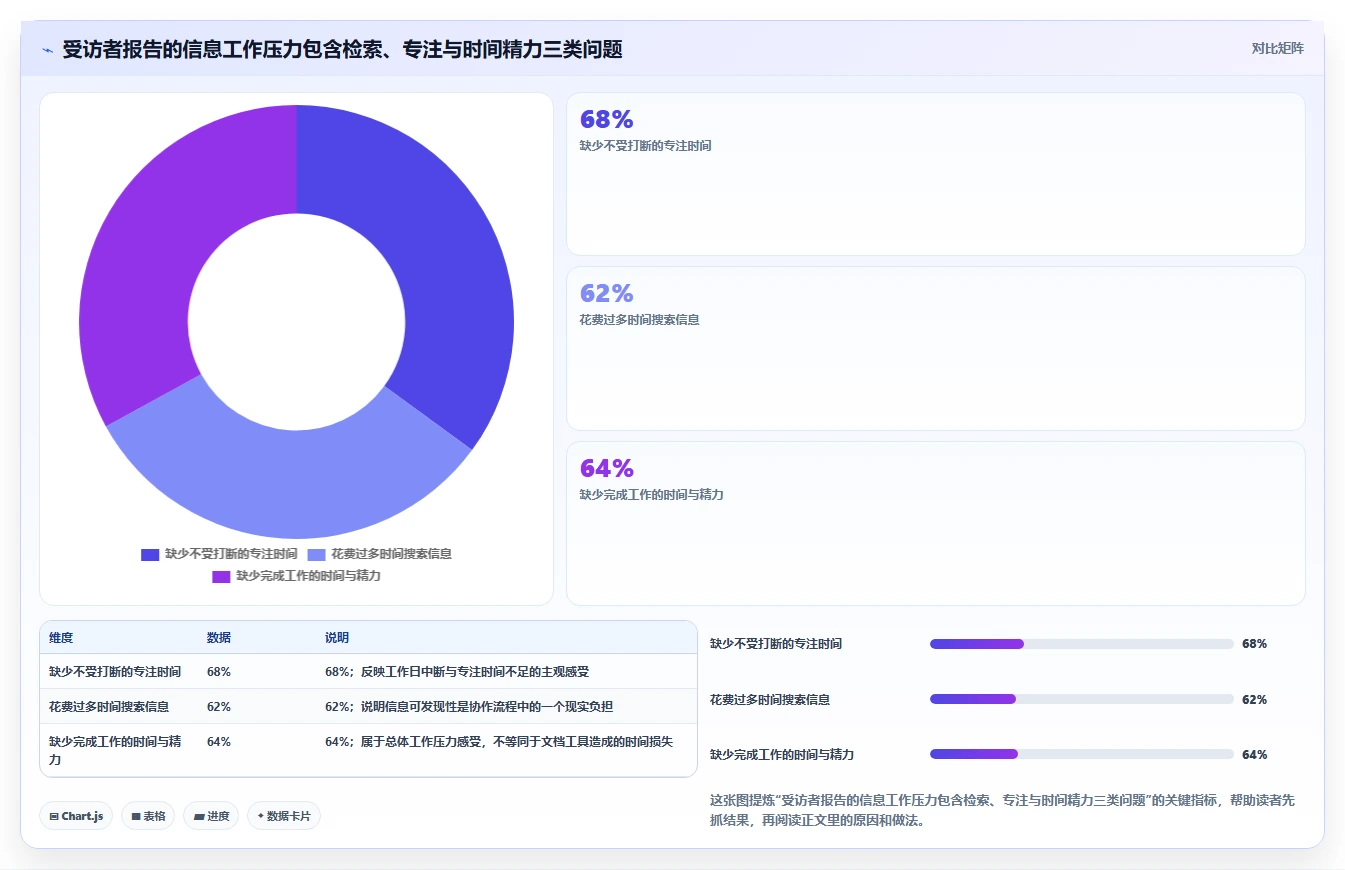Click card caption 缺少完成工作的时间与精力
The width and height of the screenshot is (1345, 870).
click(x=651, y=495)
